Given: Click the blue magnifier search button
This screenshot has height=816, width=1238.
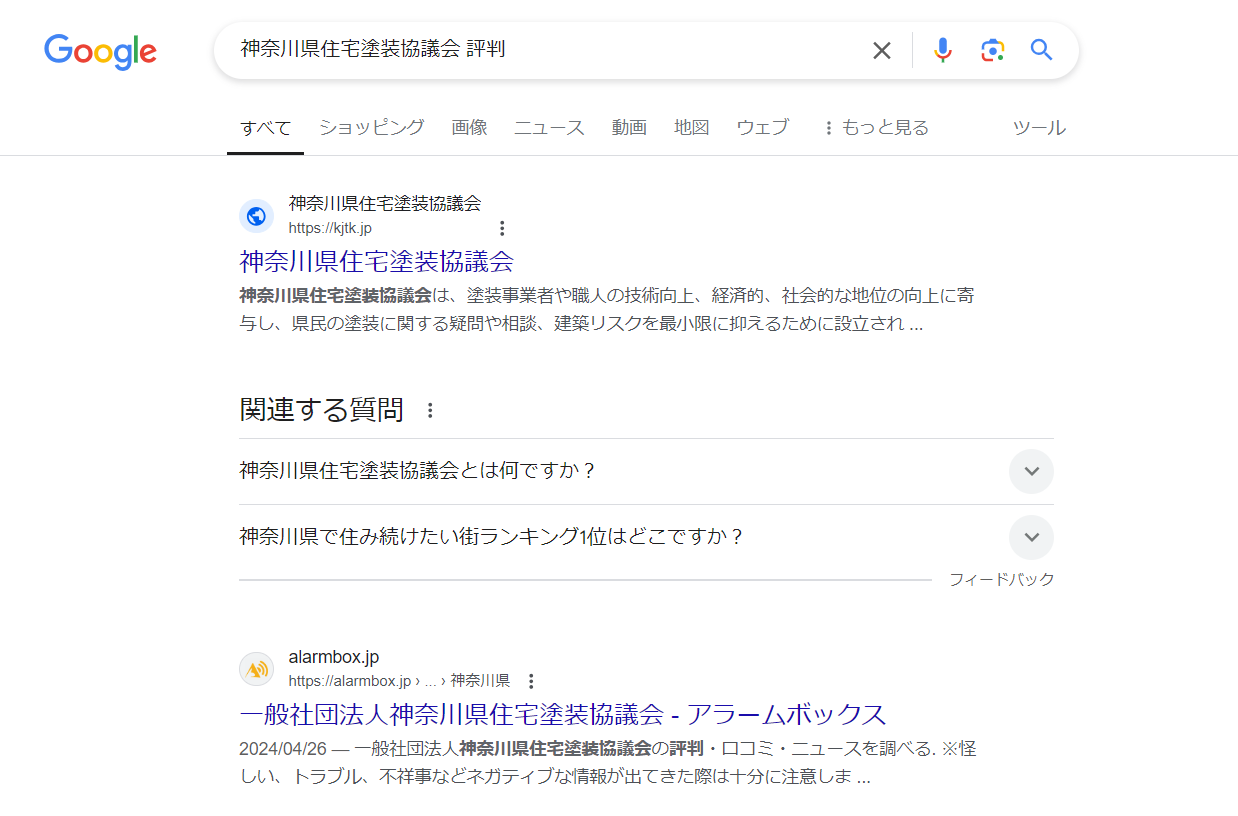Looking at the screenshot, I should (x=1041, y=50).
